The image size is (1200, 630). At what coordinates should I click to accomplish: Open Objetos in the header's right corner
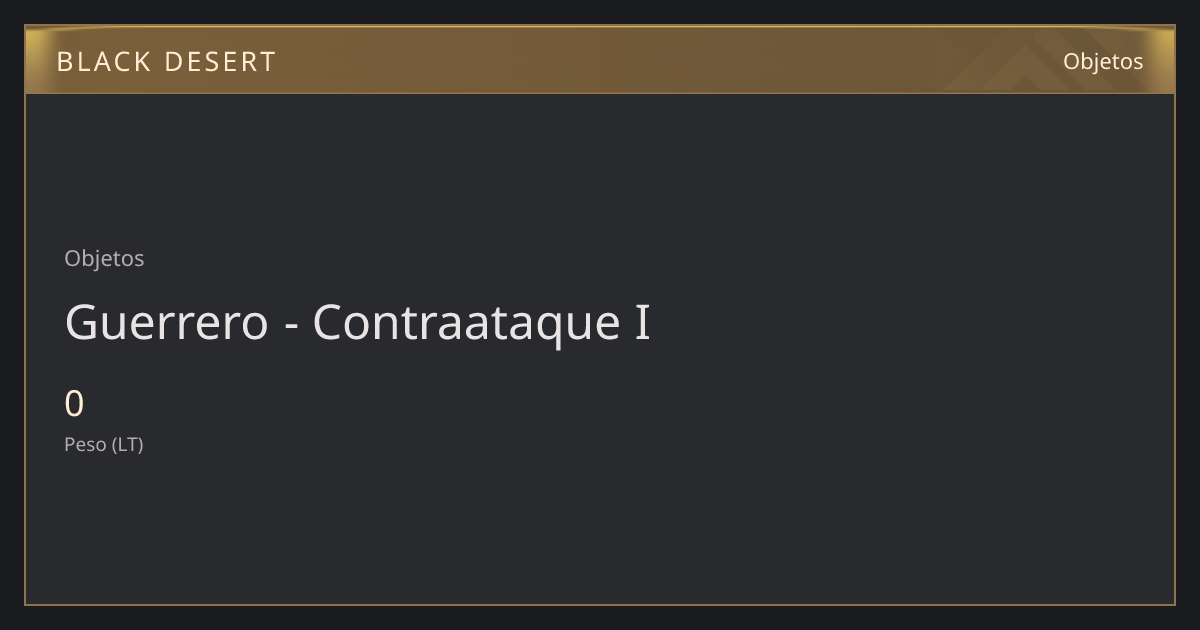point(1103,61)
